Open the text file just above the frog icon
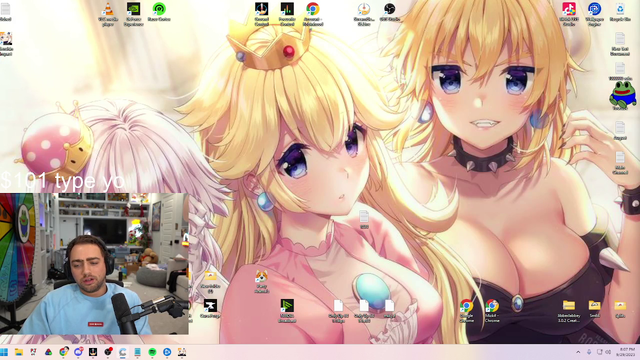 [620, 71]
